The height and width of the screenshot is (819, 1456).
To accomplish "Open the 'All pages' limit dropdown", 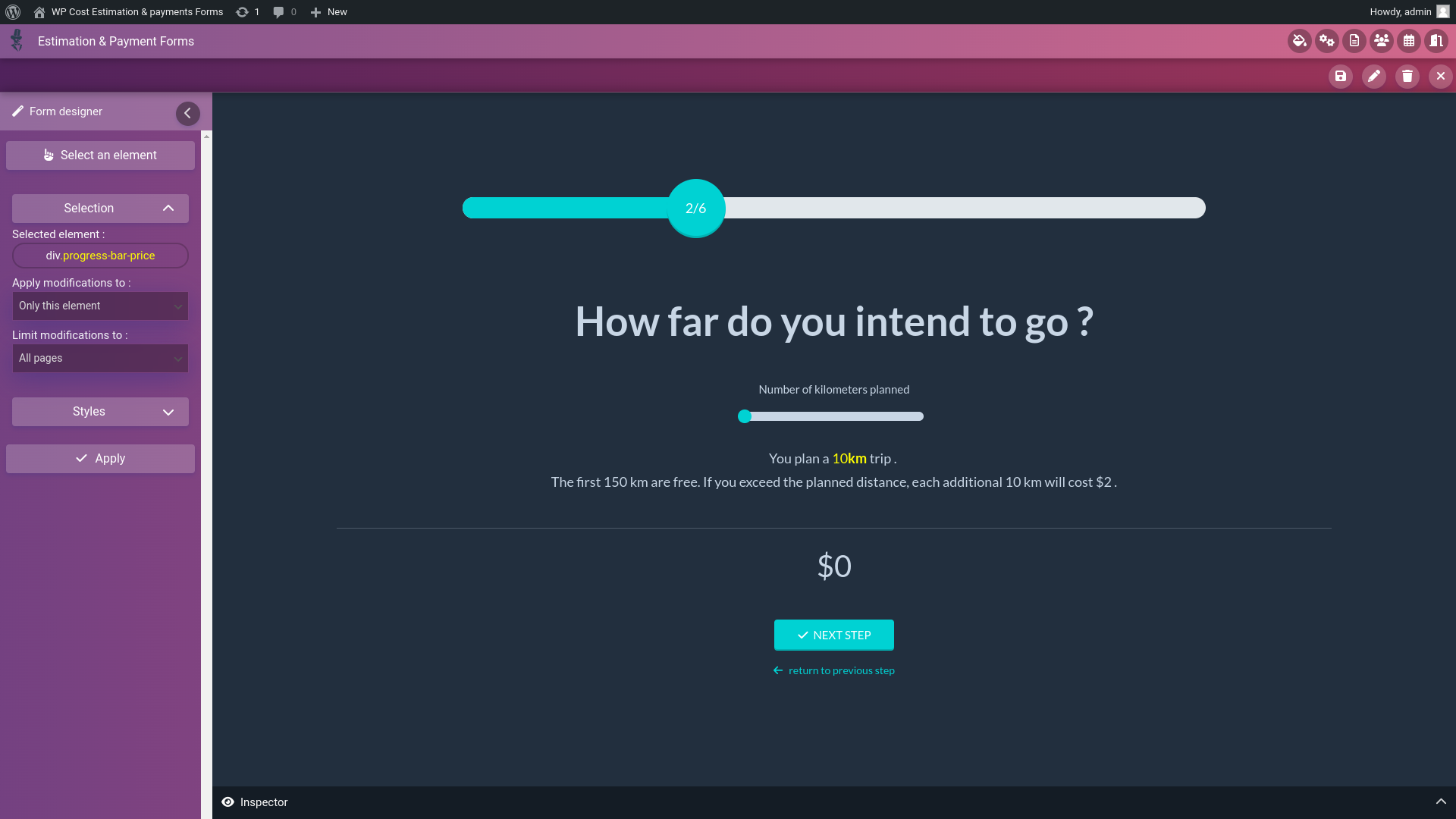I will (100, 359).
